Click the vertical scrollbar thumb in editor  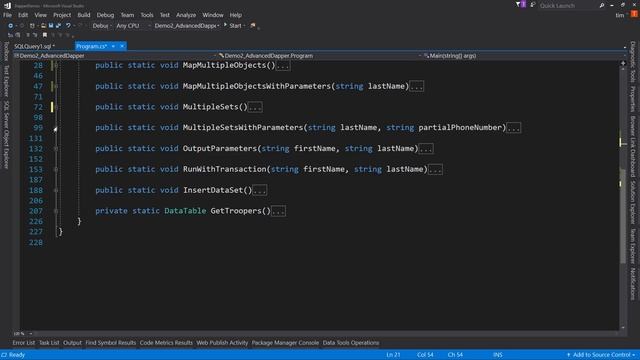coord(623,216)
